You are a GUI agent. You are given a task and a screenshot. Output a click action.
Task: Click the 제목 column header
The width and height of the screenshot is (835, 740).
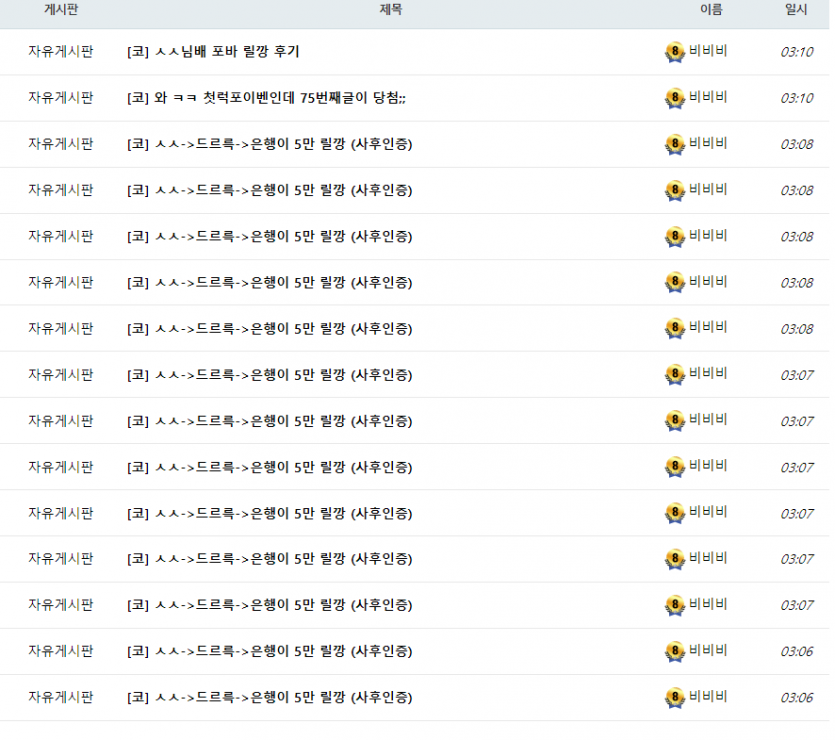point(390,10)
